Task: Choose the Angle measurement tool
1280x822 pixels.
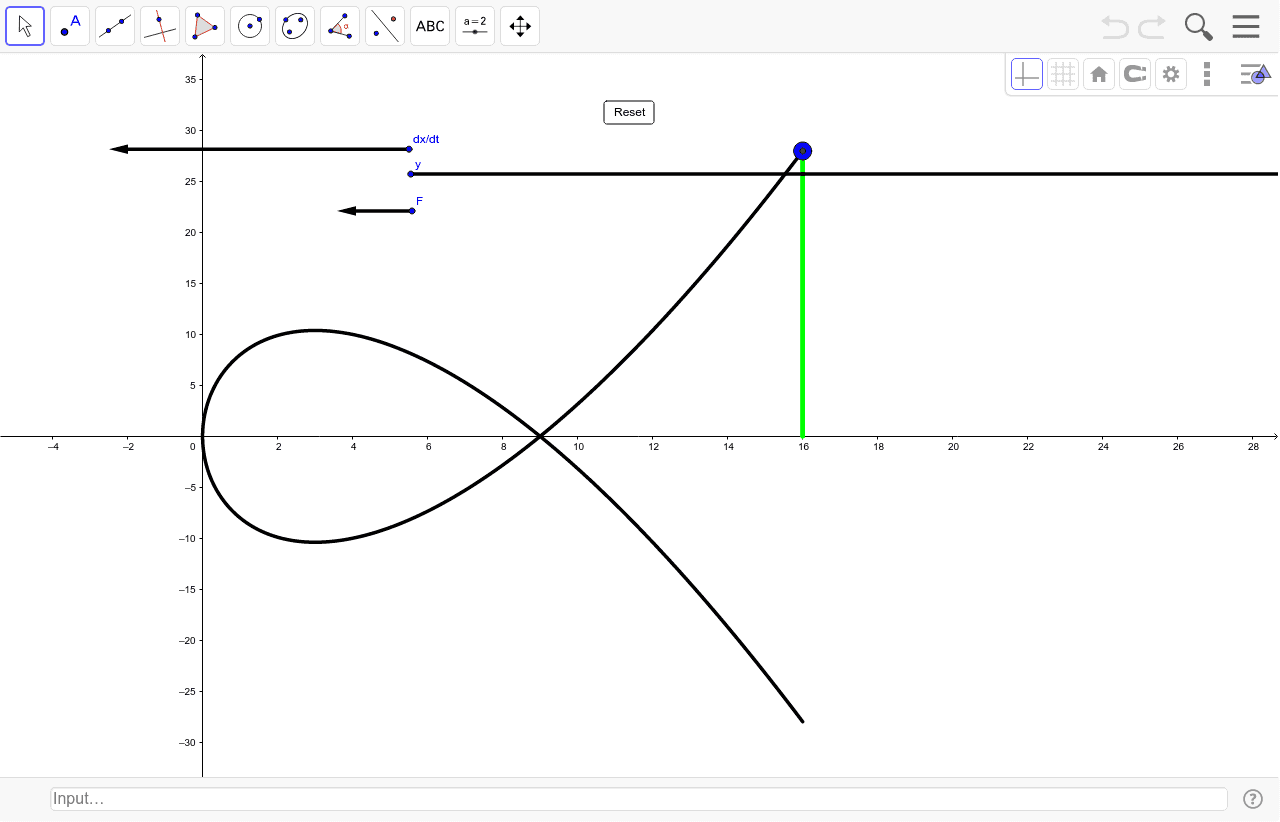Action: pyautogui.click(x=339, y=26)
